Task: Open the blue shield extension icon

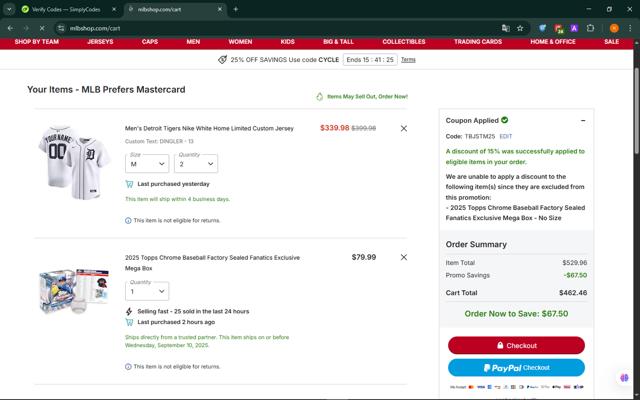Action: tap(542, 28)
